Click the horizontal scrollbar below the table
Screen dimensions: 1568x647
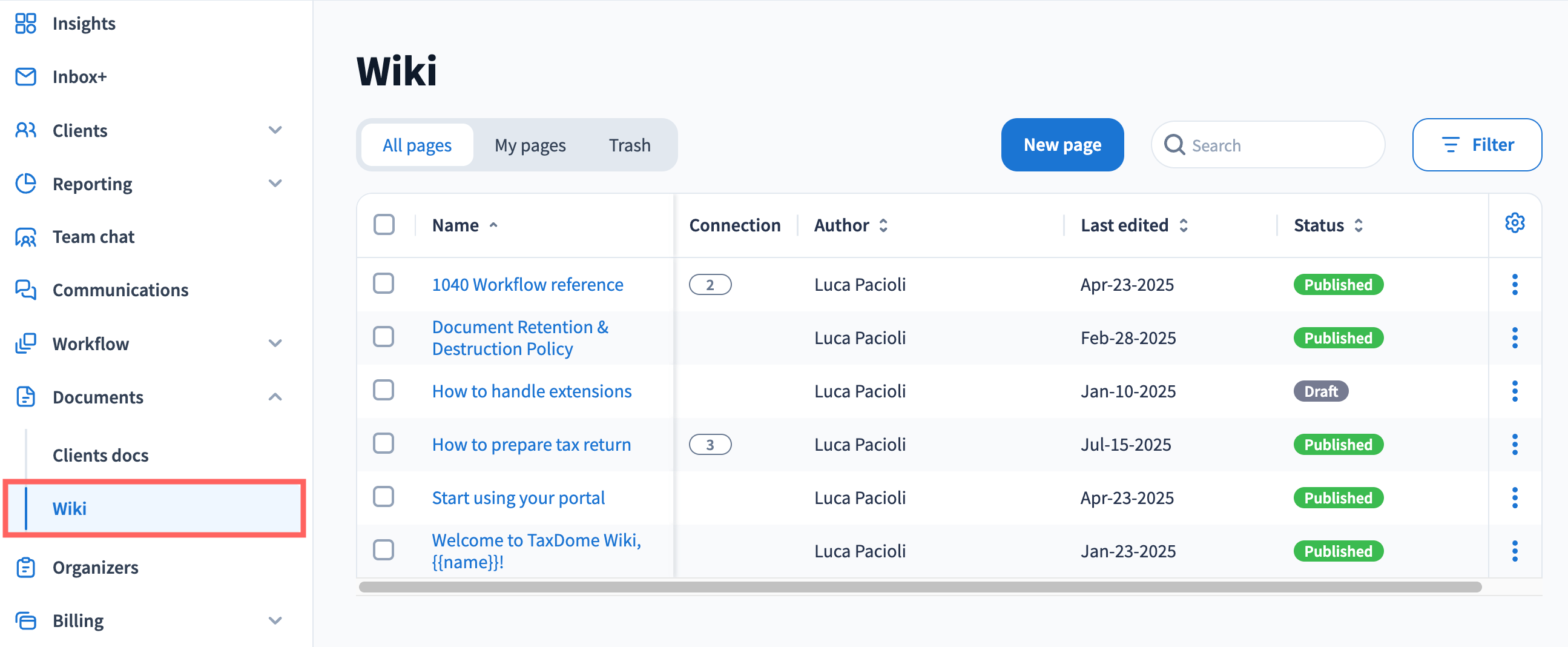point(919,587)
